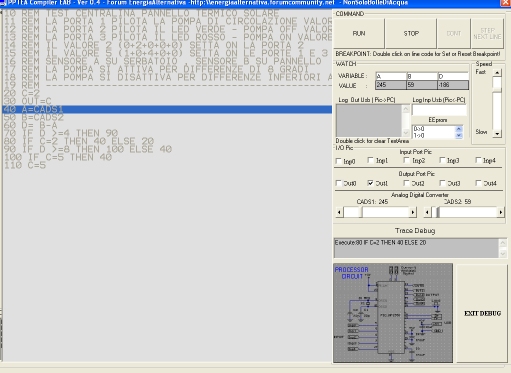This screenshot has height=373, width=511.
Task: Click the Log Out Usb scroll down arrow
Action: (406, 132)
